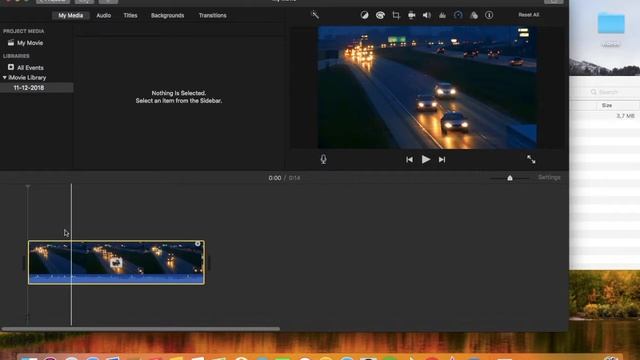Click the All Events star icon
The width and height of the screenshot is (640, 360).
click(11, 67)
